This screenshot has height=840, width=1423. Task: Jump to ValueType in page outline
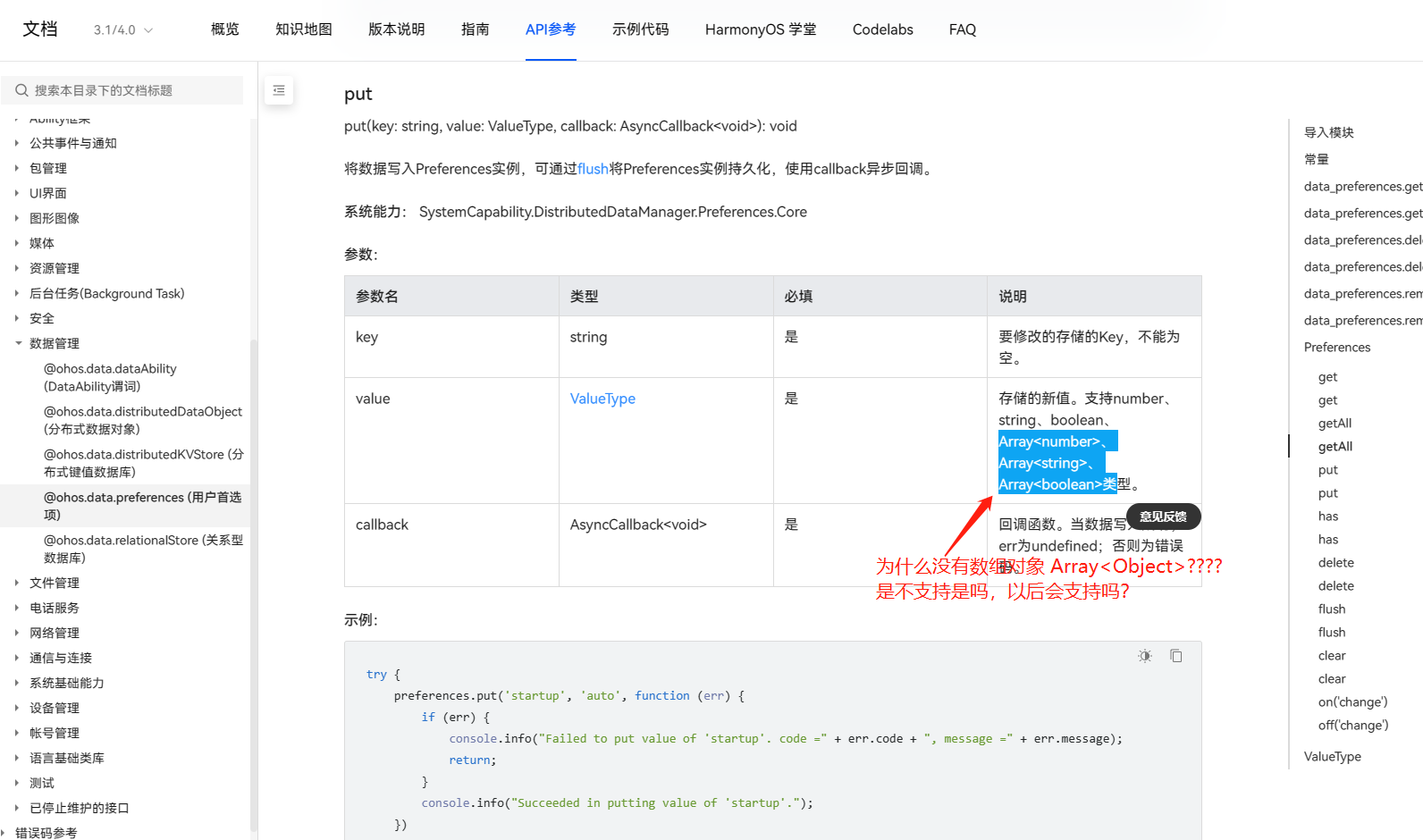pyautogui.click(x=1333, y=756)
